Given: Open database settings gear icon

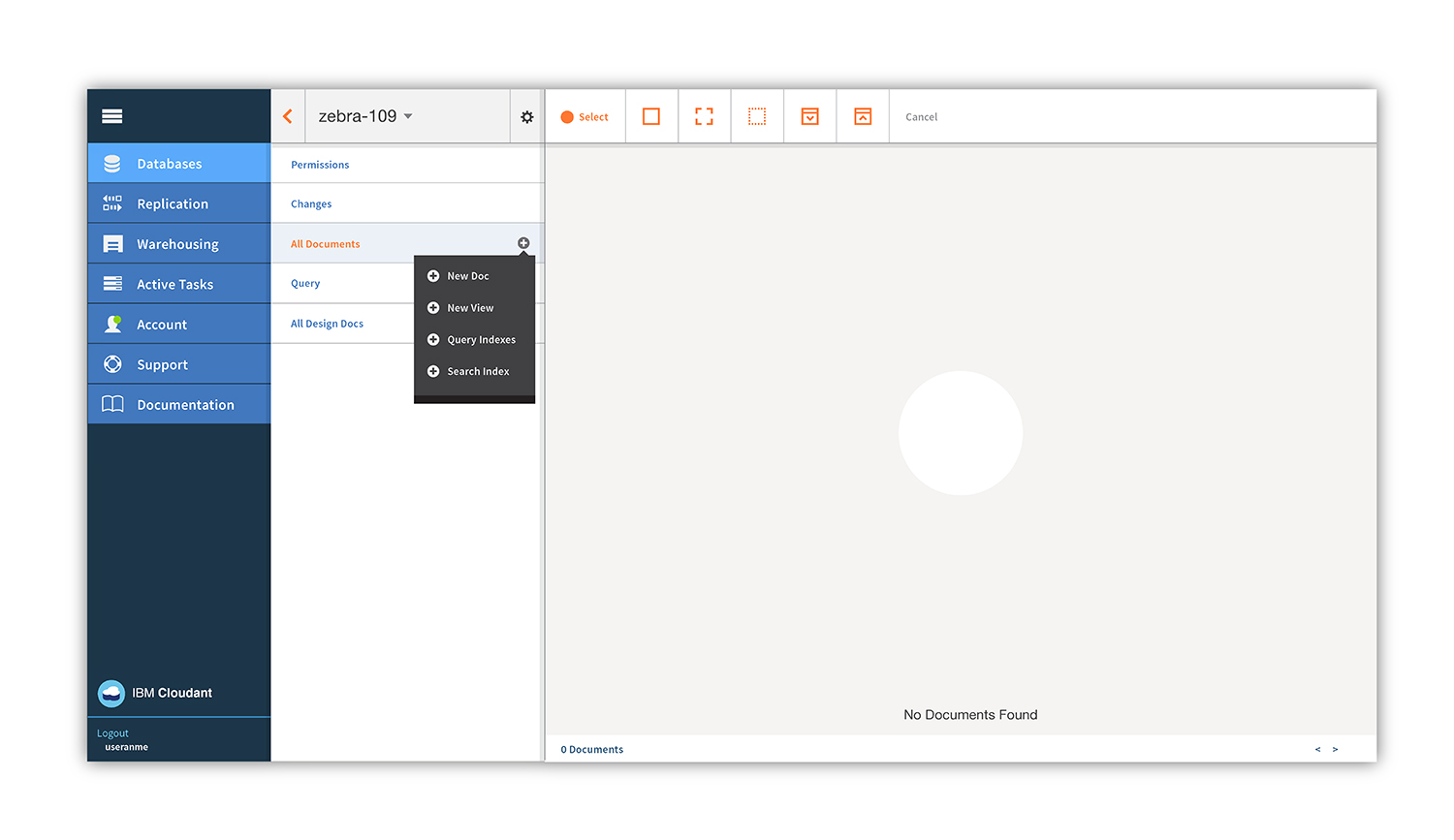Looking at the screenshot, I should click(x=527, y=116).
